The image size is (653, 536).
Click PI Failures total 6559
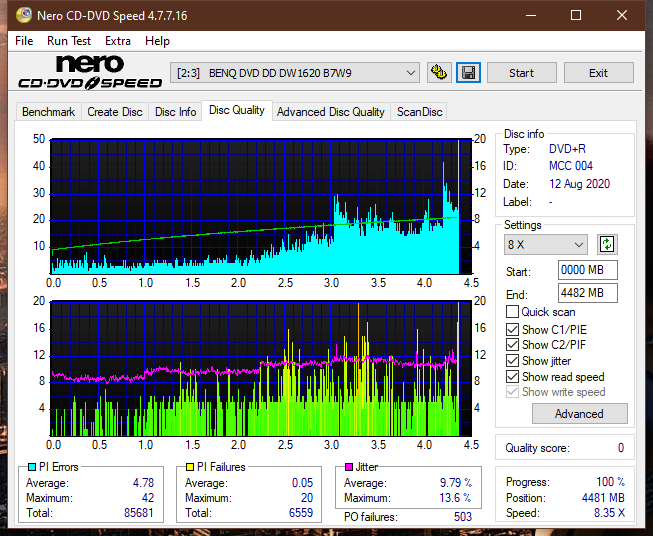[x=301, y=512]
